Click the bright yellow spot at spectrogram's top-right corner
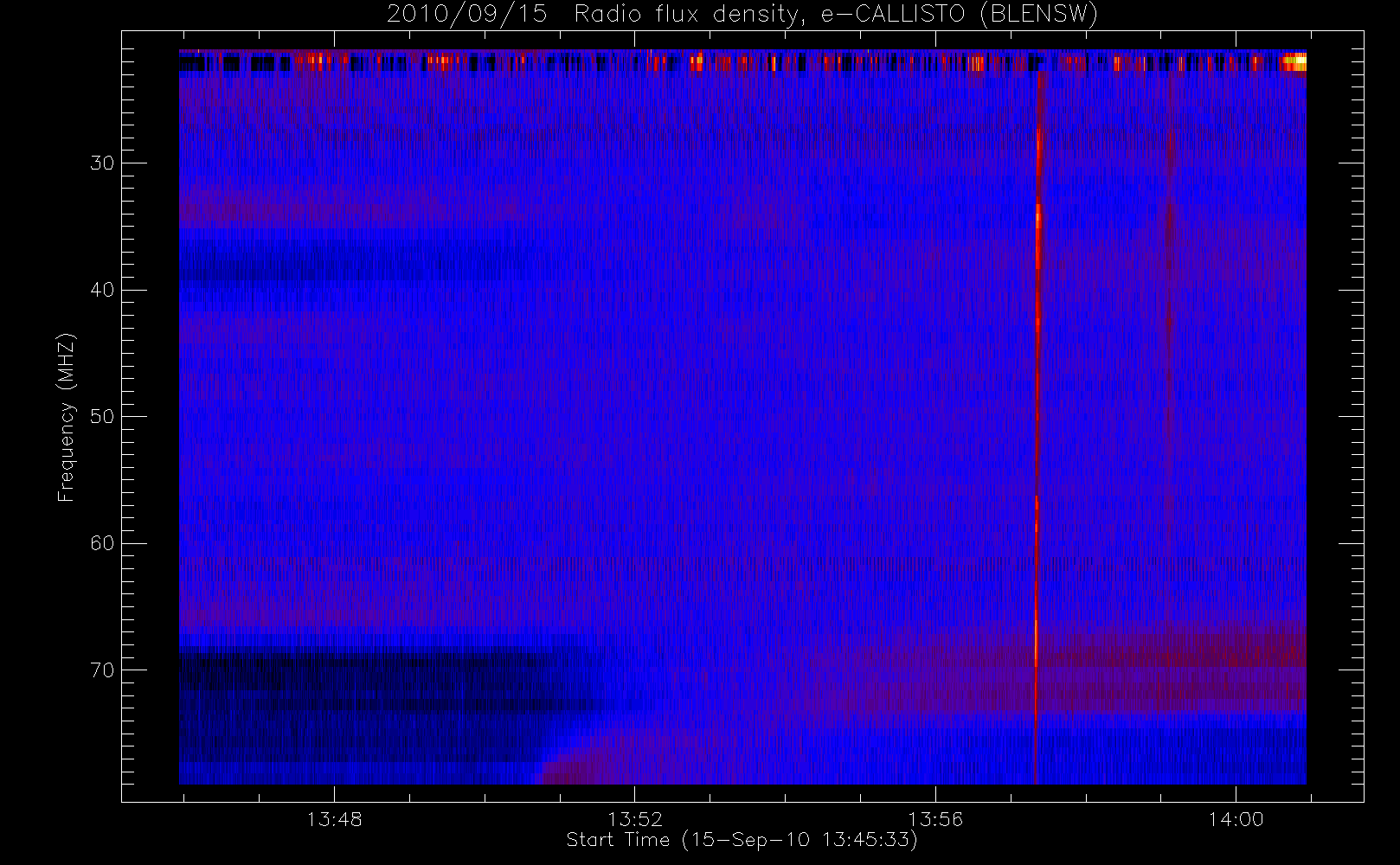Viewport: 1400px width, 865px height. (1294, 62)
